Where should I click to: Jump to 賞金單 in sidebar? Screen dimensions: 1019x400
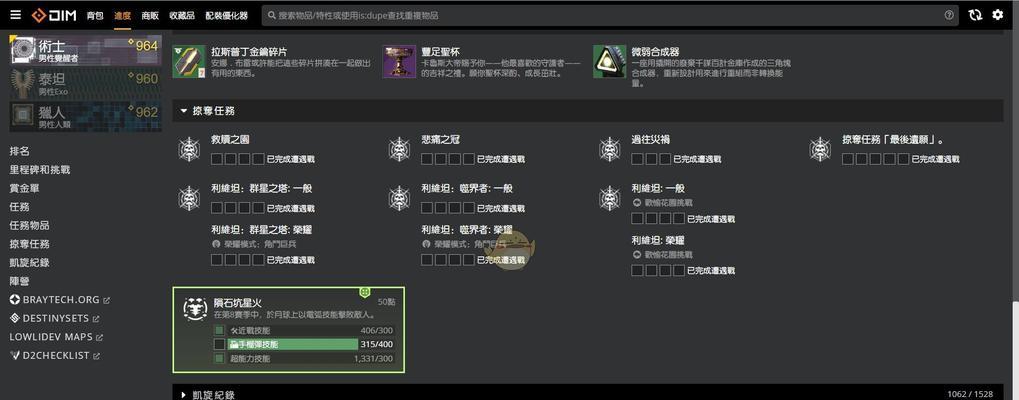[25, 188]
